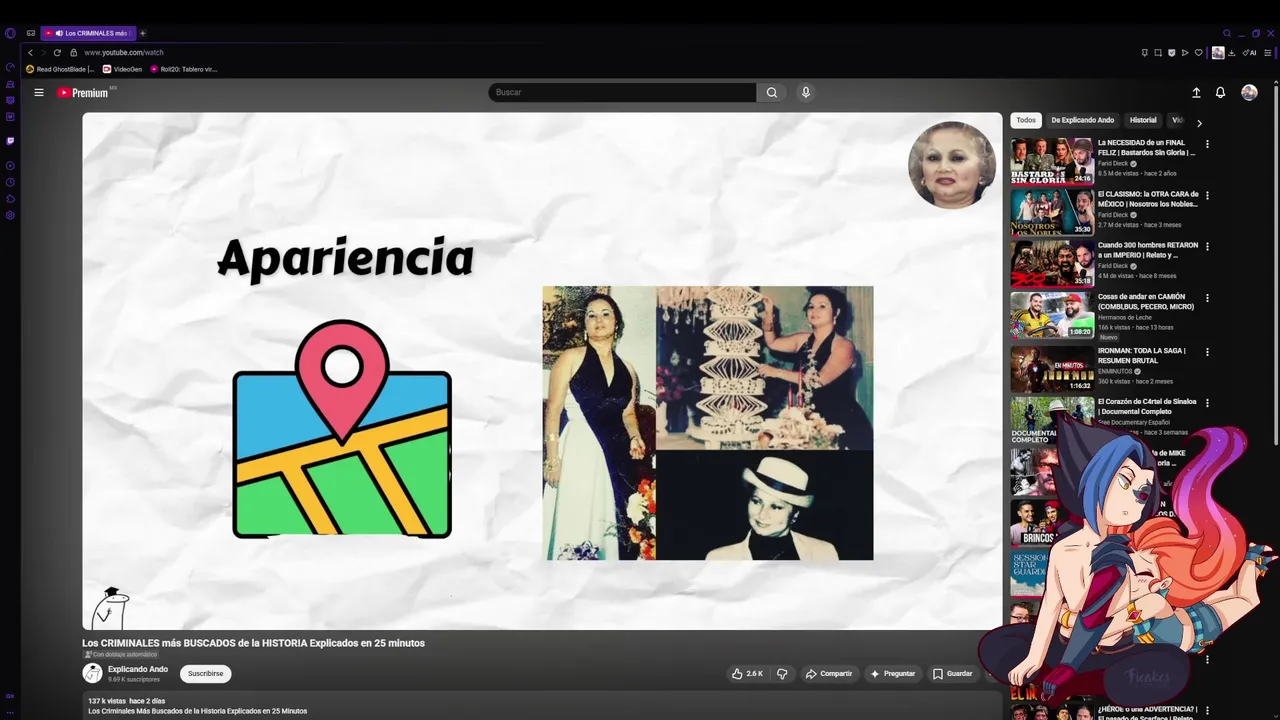Open the browser downloads icon
Screen dimensions: 1280x720
click(x=1232, y=53)
